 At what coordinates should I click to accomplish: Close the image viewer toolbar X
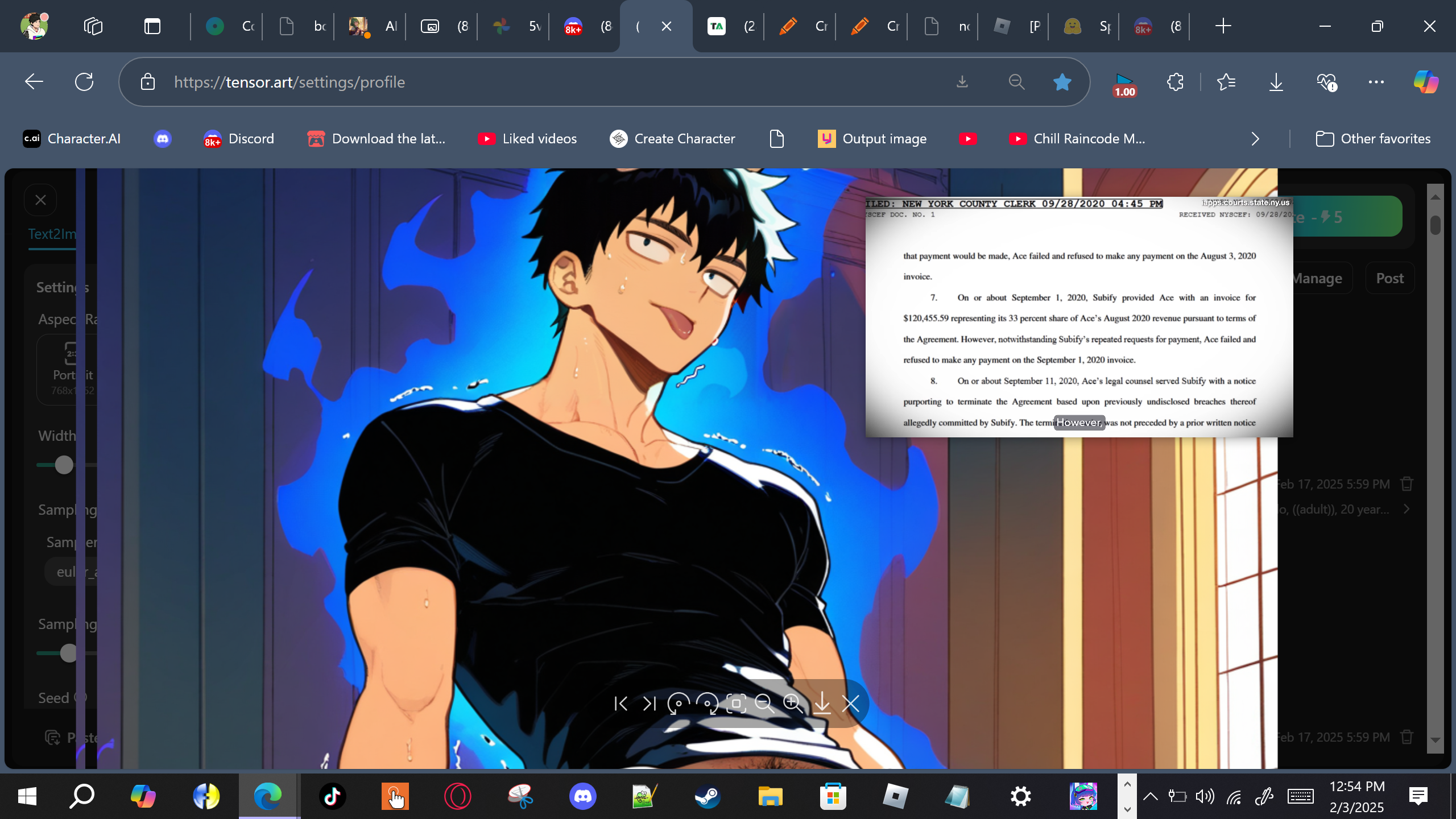(x=851, y=704)
